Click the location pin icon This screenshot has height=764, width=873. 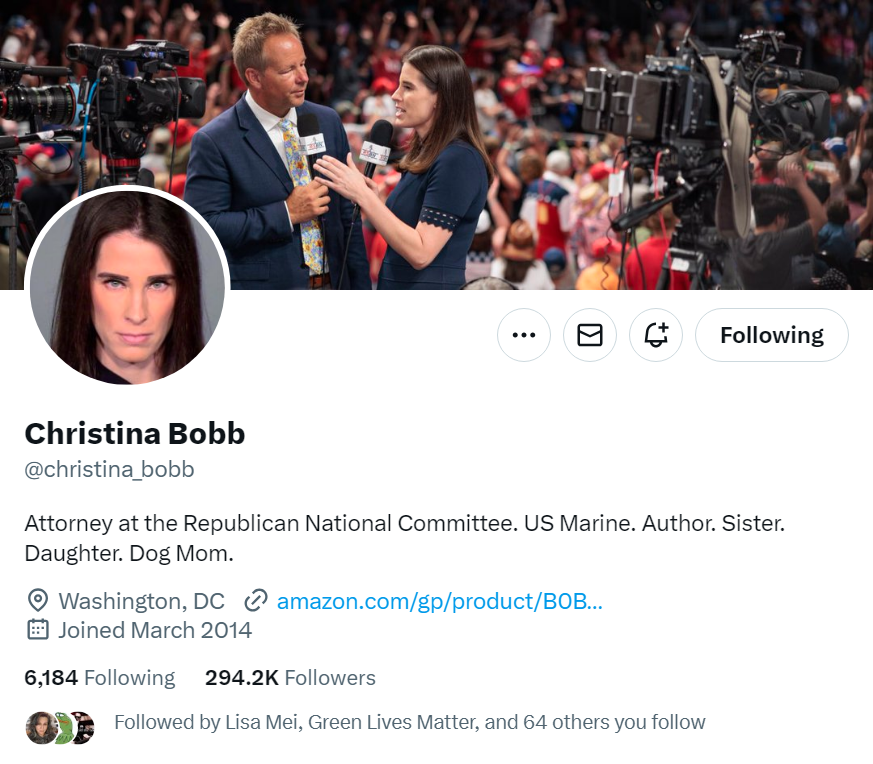37,601
